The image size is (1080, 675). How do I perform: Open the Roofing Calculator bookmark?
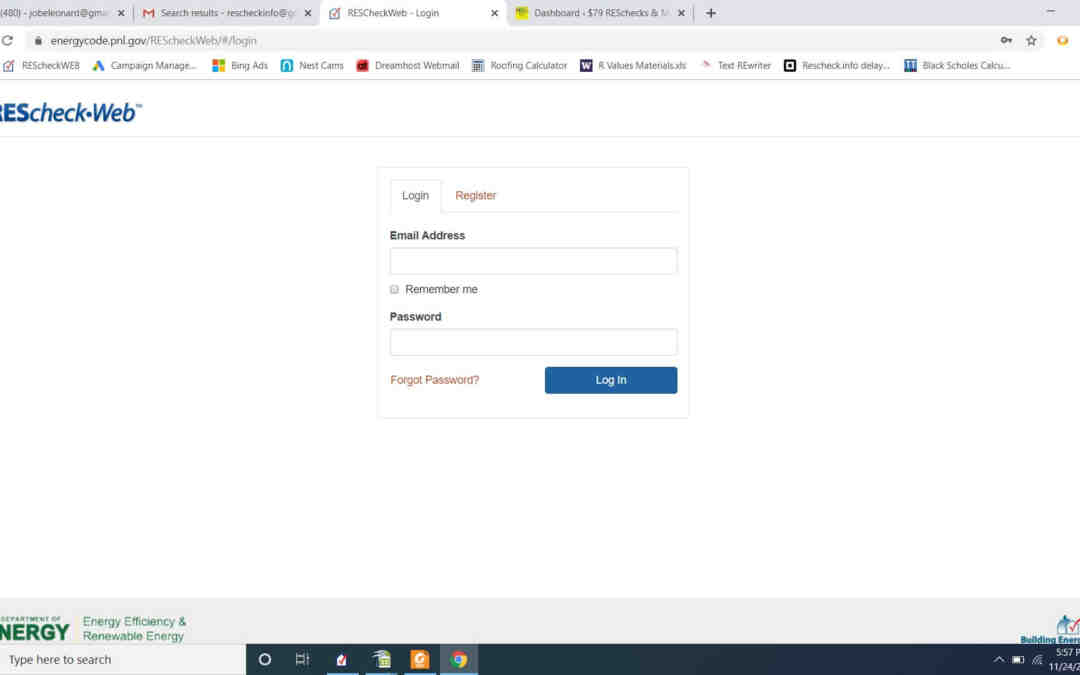[519, 66]
